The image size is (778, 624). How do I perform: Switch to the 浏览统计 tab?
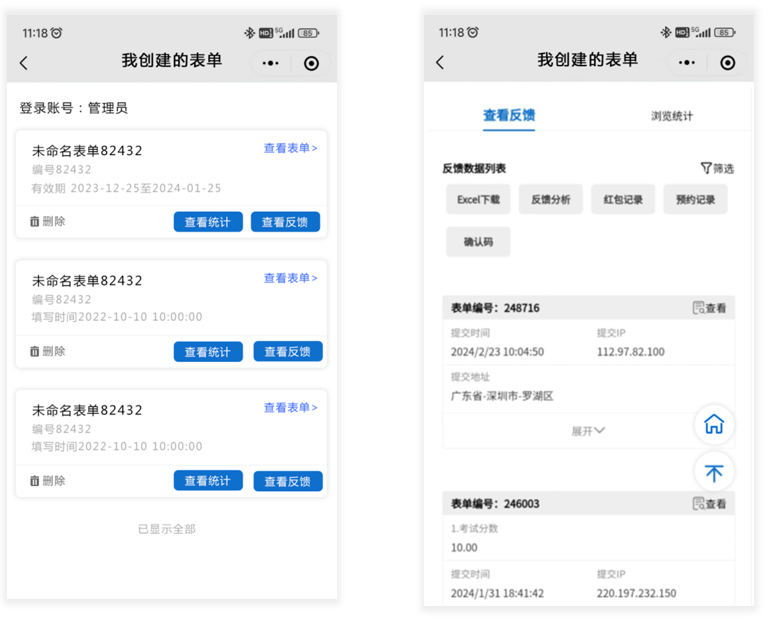coord(671,116)
